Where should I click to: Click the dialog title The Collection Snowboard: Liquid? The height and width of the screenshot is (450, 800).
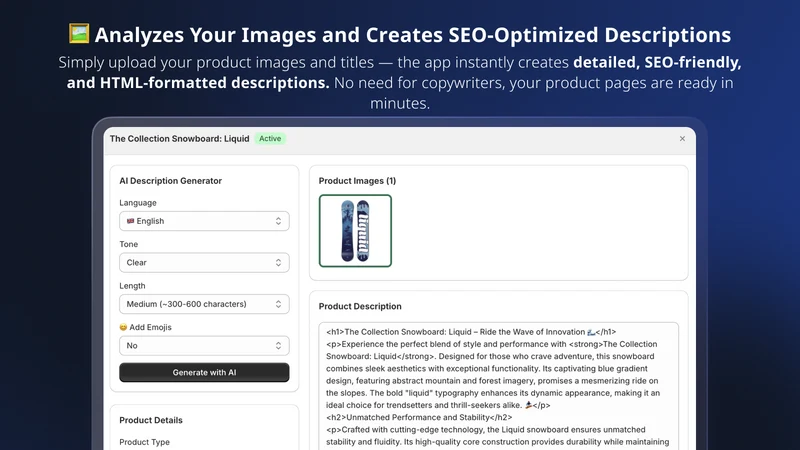click(x=180, y=139)
